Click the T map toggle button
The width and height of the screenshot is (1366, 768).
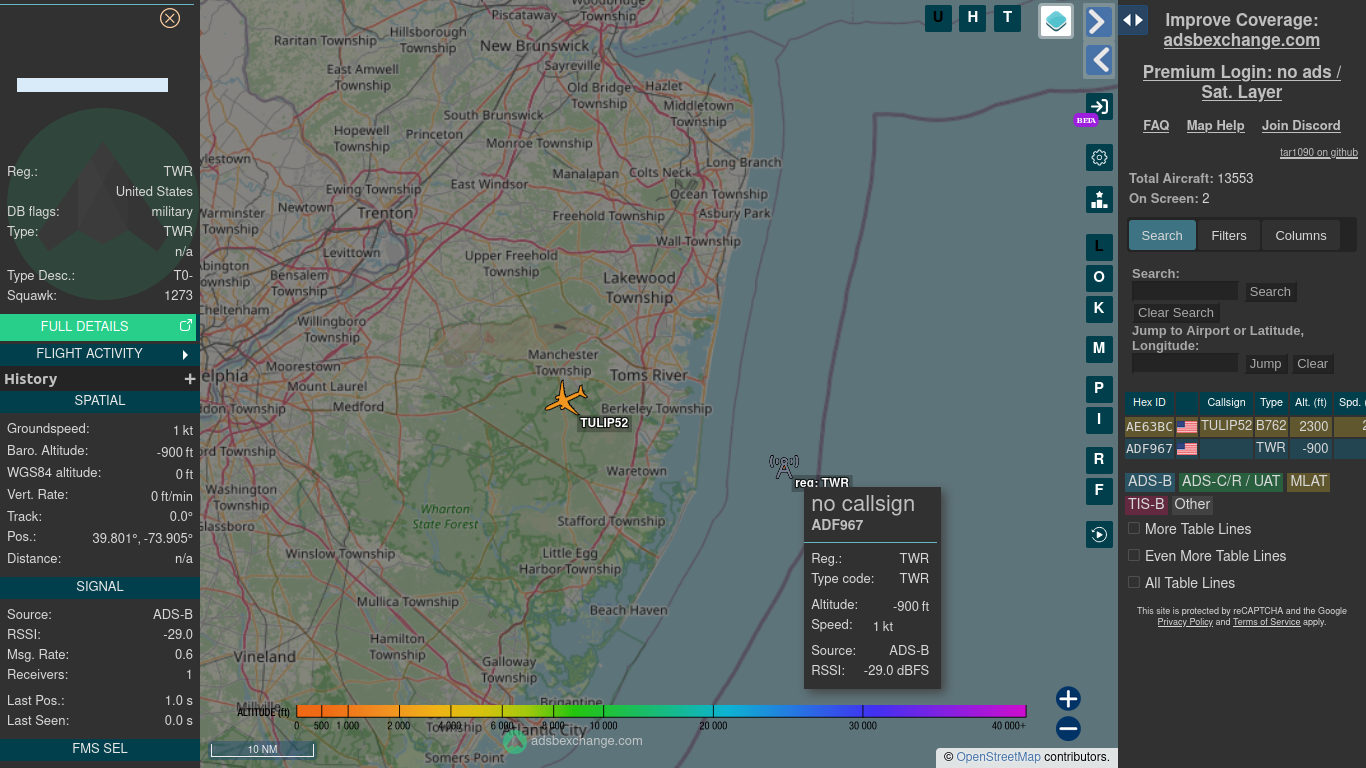click(x=1007, y=17)
